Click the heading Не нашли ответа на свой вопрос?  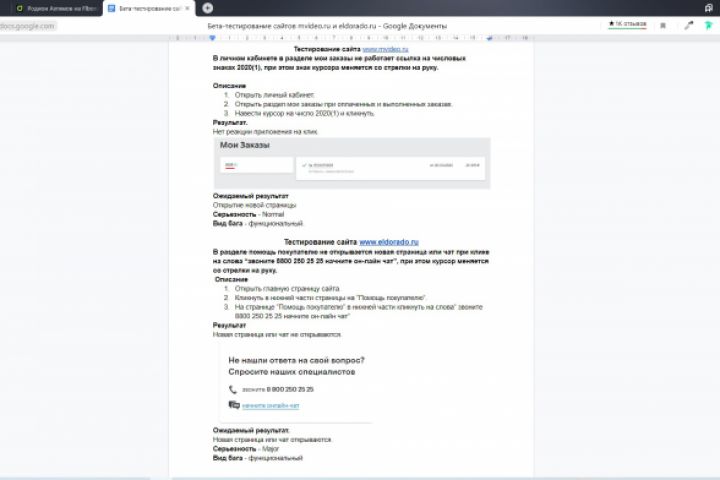[x=296, y=360]
